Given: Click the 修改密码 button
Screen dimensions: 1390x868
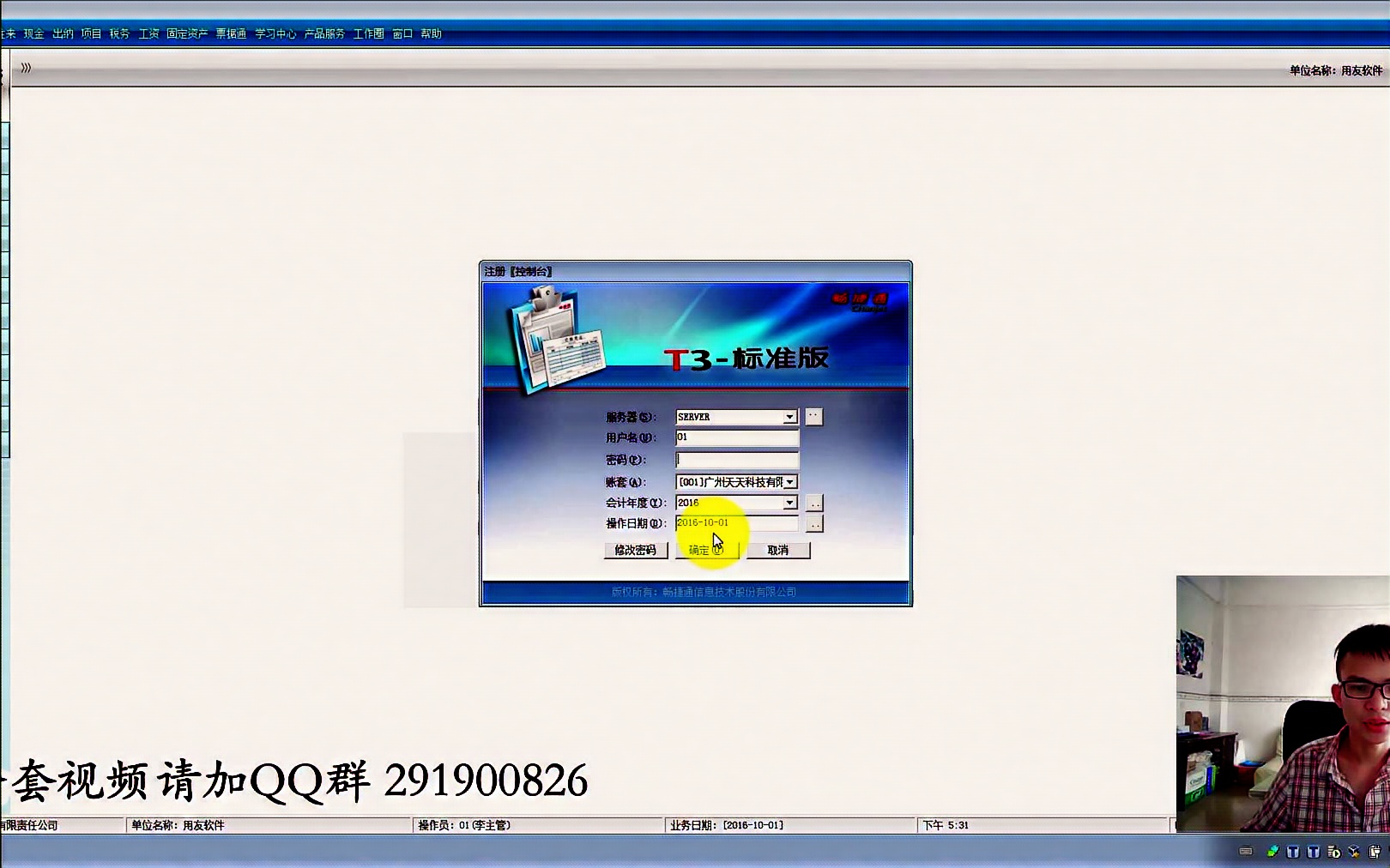Looking at the screenshot, I should point(636,551).
